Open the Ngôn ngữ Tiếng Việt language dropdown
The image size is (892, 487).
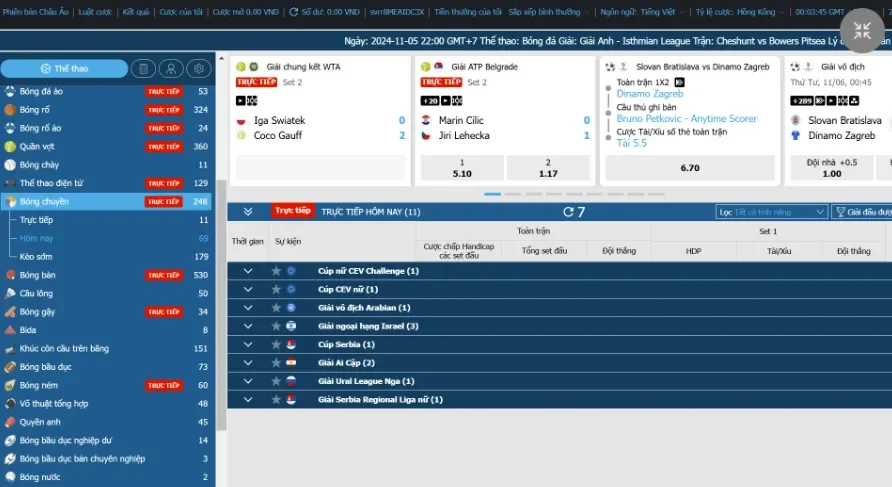[x=628, y=12]
